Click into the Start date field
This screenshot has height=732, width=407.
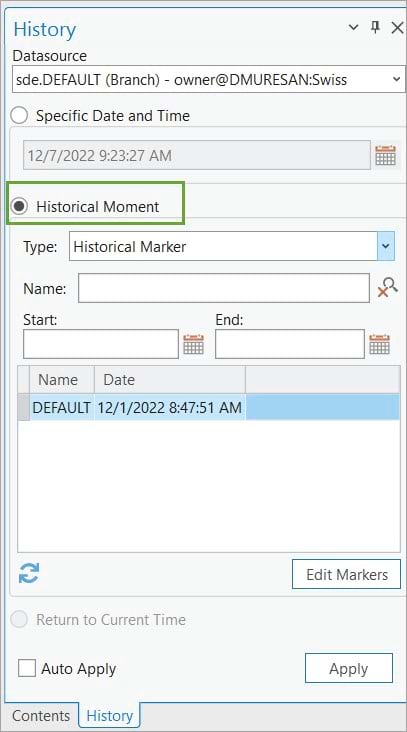click(101, 344)
